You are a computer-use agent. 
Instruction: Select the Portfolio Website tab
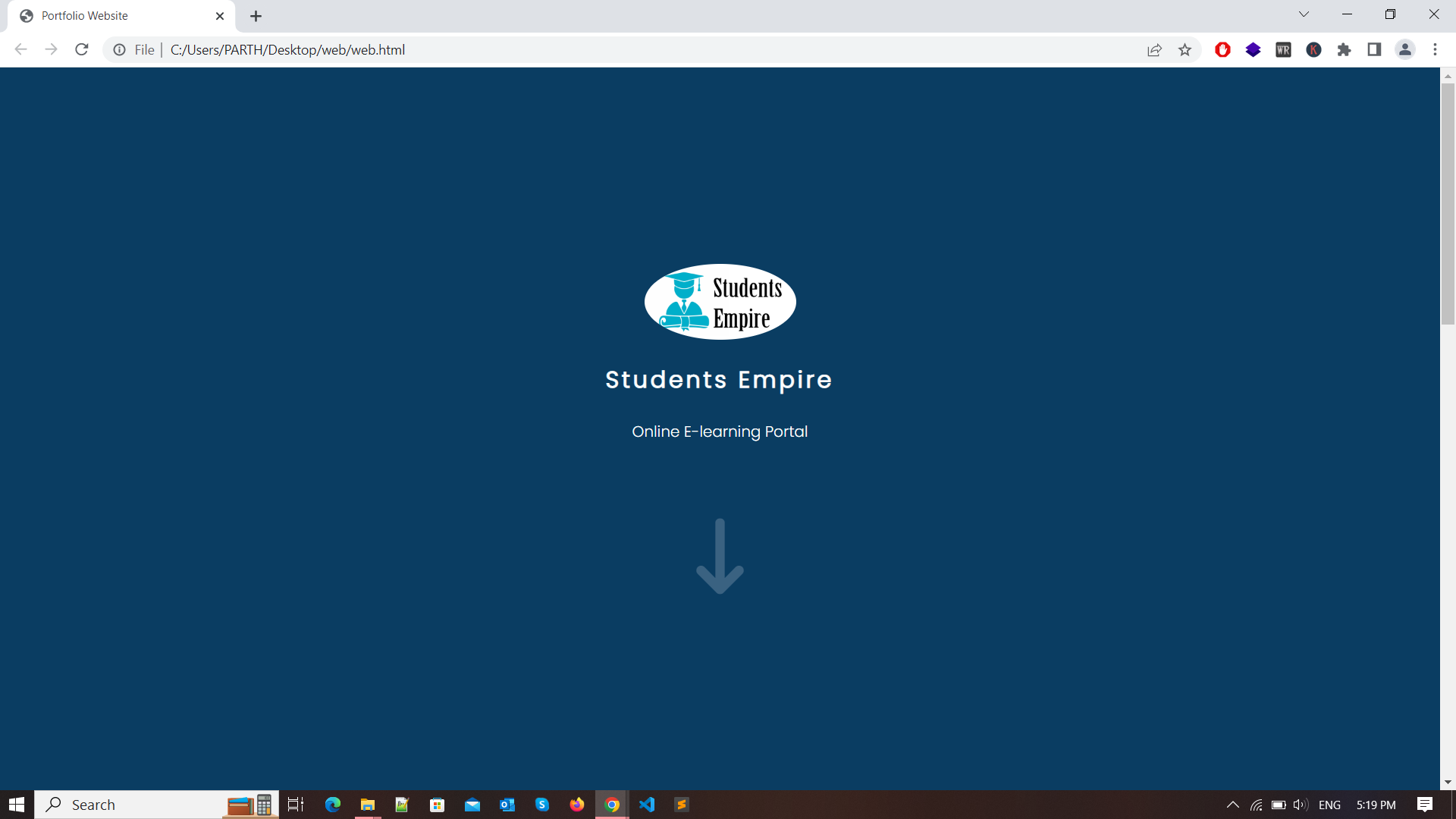coord(114,16)
